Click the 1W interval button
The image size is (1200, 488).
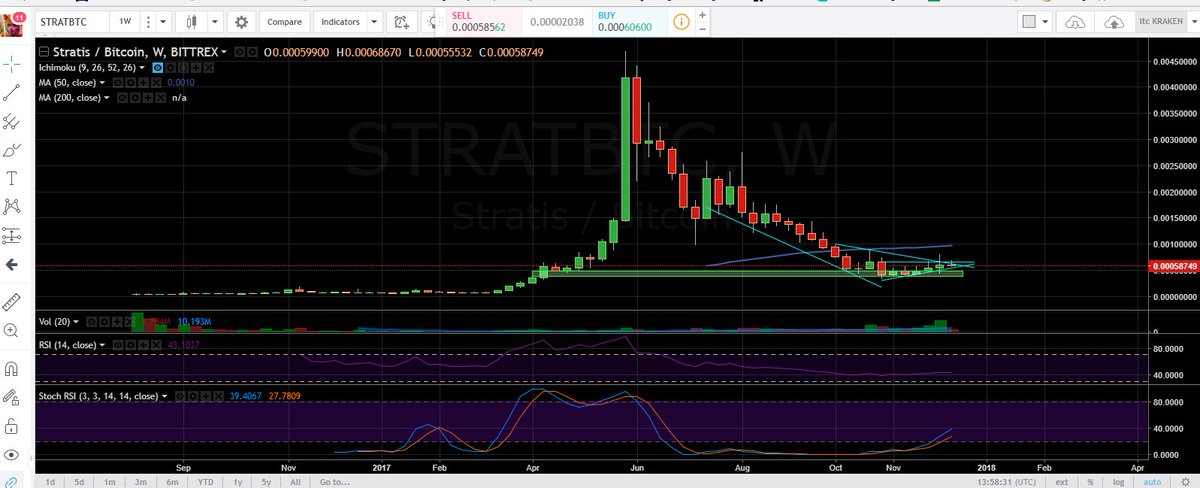(x=125, y=22)
